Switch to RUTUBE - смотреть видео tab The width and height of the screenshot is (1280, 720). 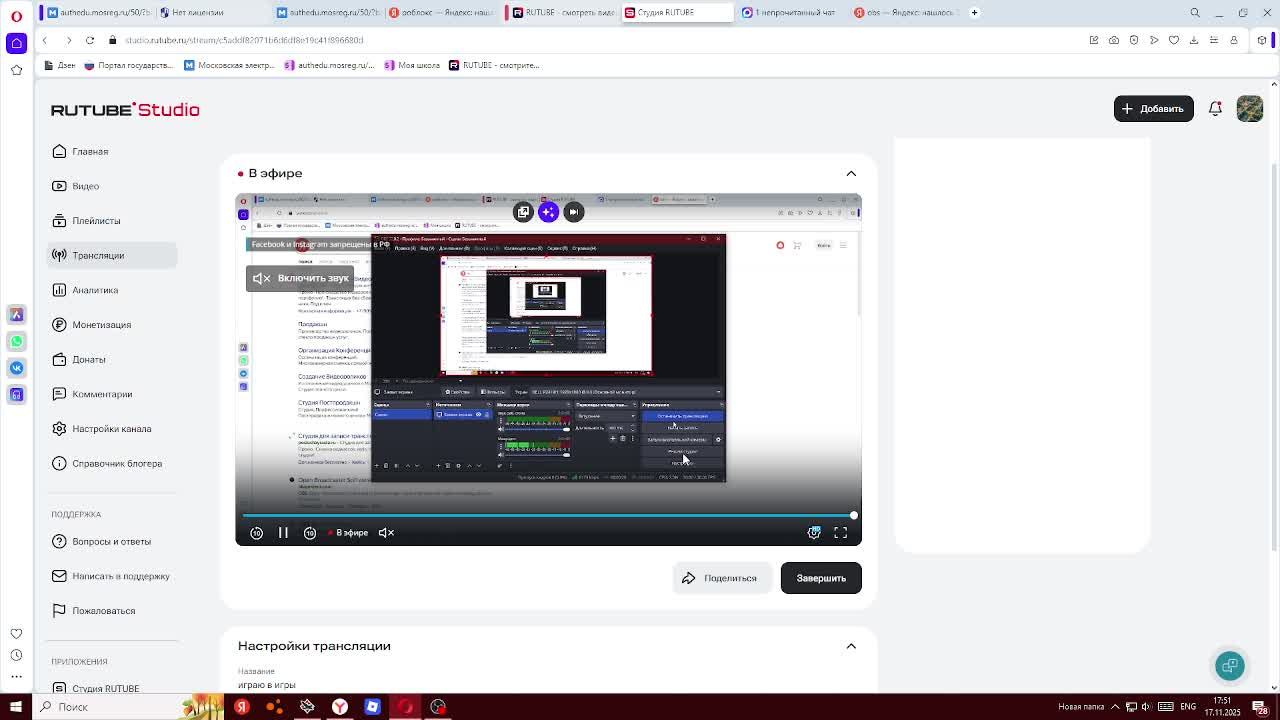[562, 12]
